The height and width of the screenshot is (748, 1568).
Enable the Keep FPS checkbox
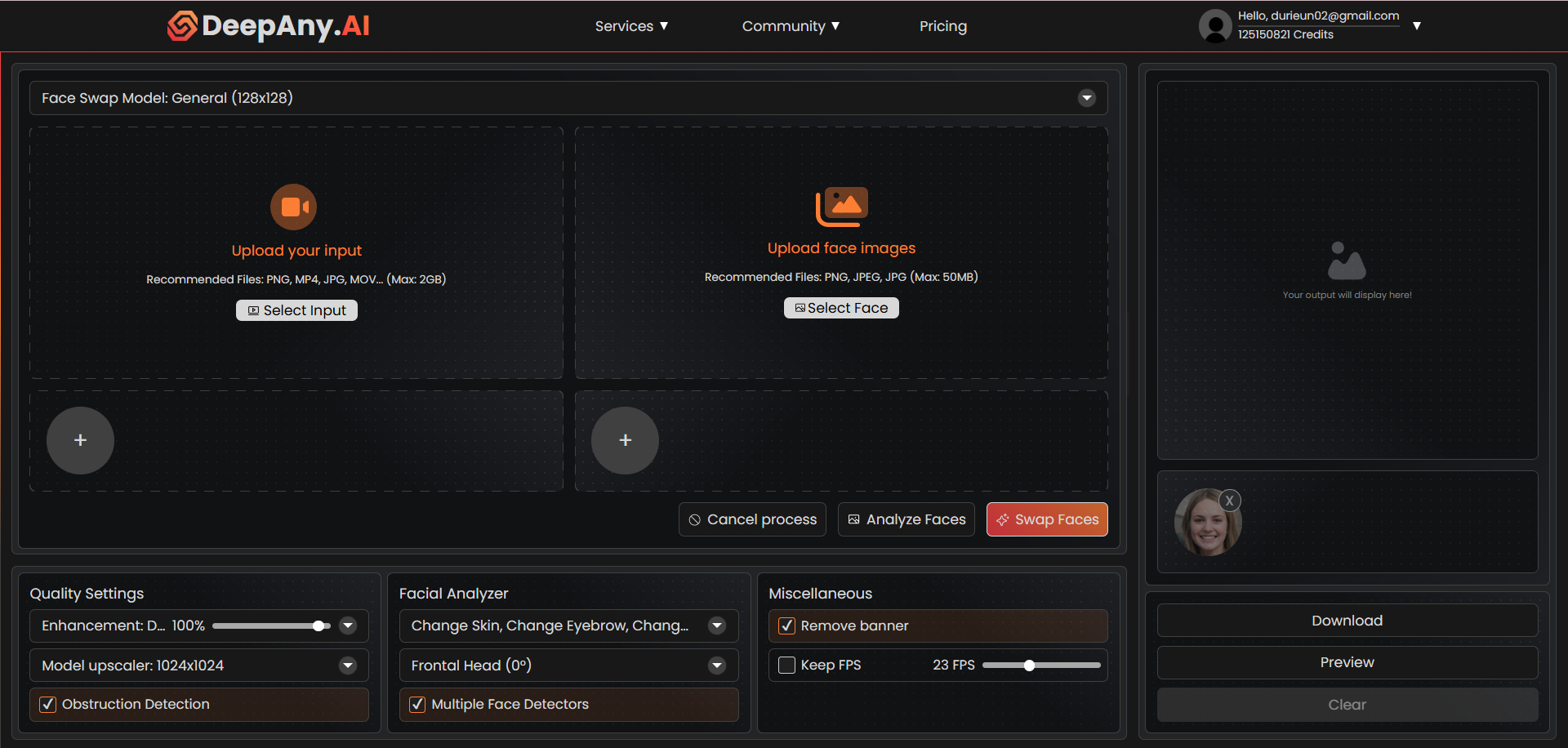point(787,666)
